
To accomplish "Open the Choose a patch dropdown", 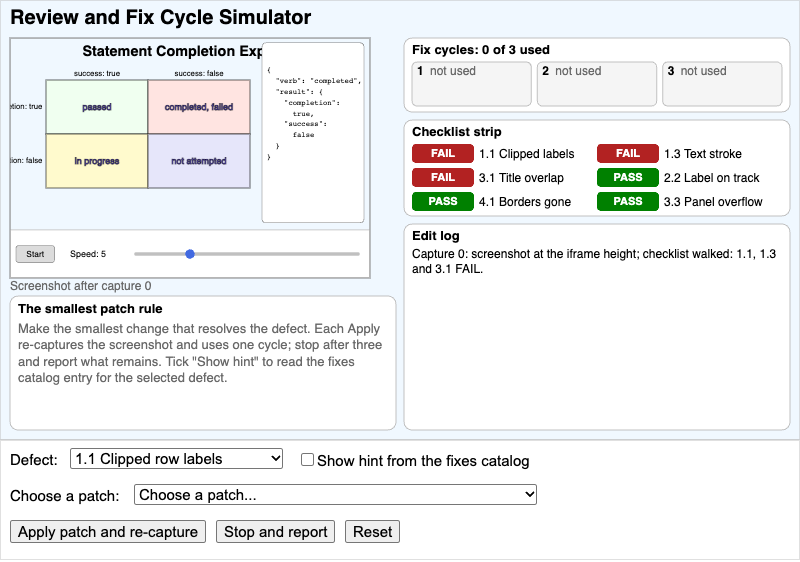I will coord(335,495).
